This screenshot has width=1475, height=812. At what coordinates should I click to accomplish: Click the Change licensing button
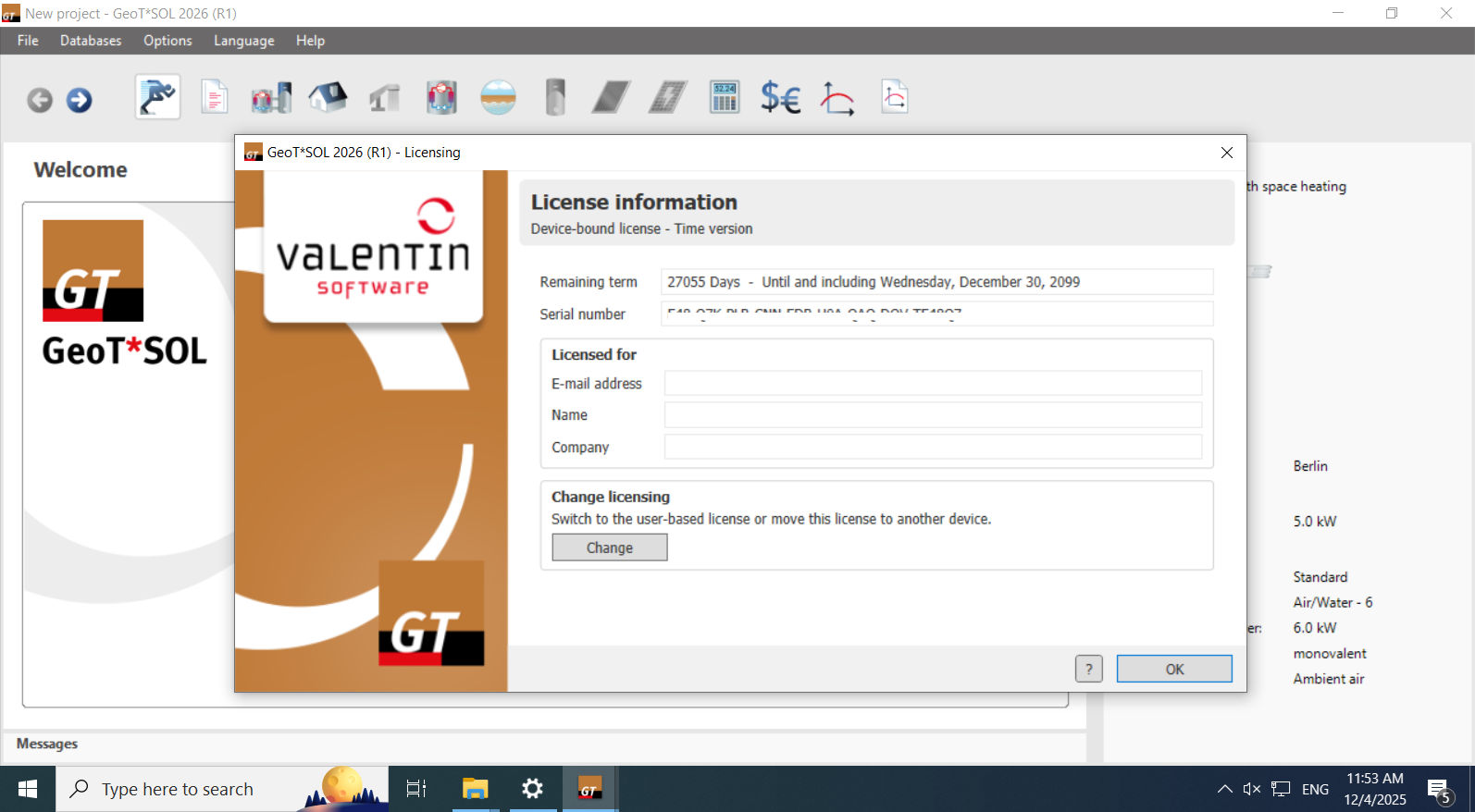point(610,547)
